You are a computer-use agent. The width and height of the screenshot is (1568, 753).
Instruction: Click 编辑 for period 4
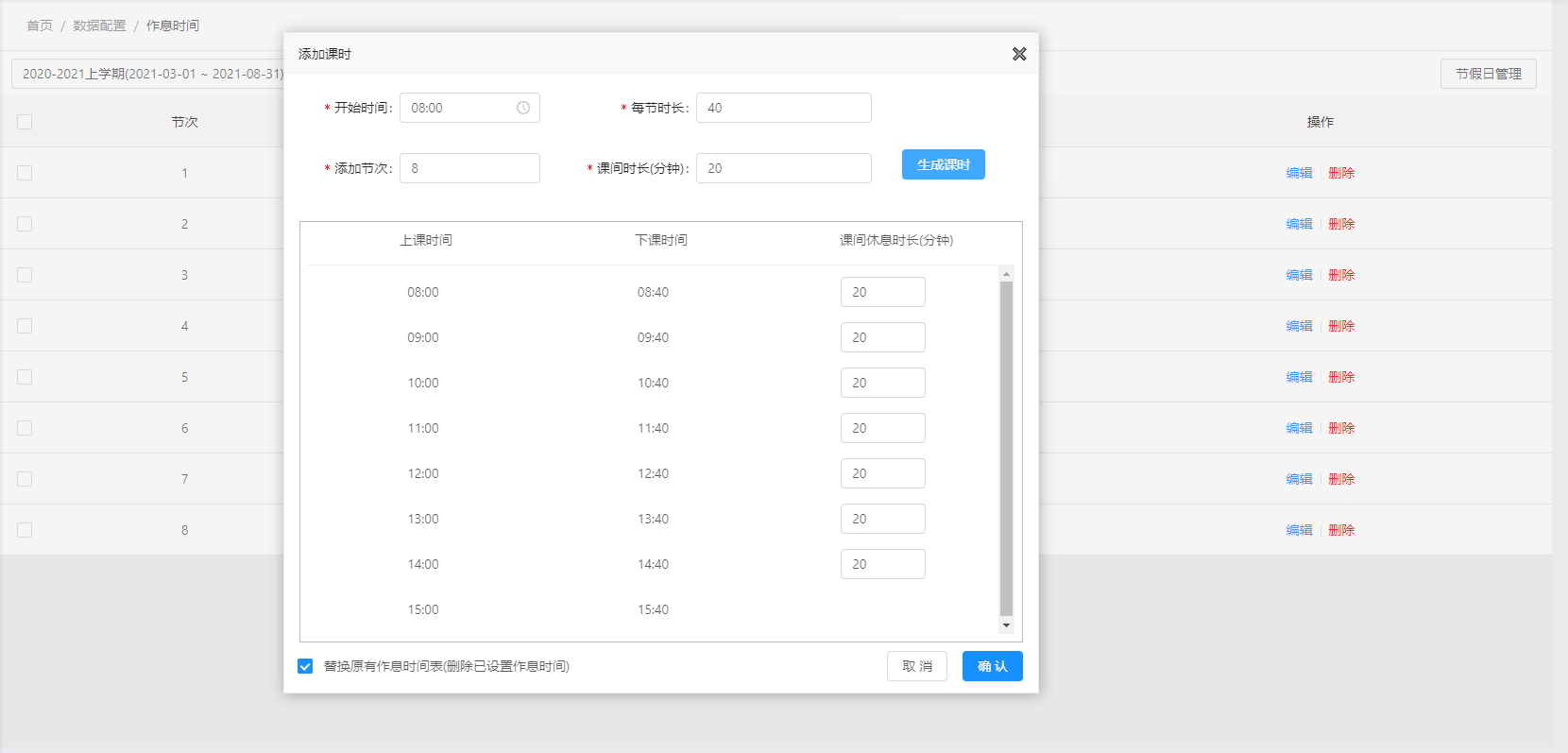(1300, 326)
